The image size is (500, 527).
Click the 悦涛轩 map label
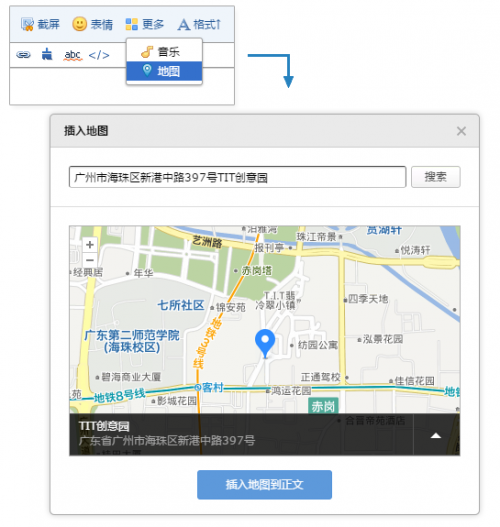coord(416,250)
